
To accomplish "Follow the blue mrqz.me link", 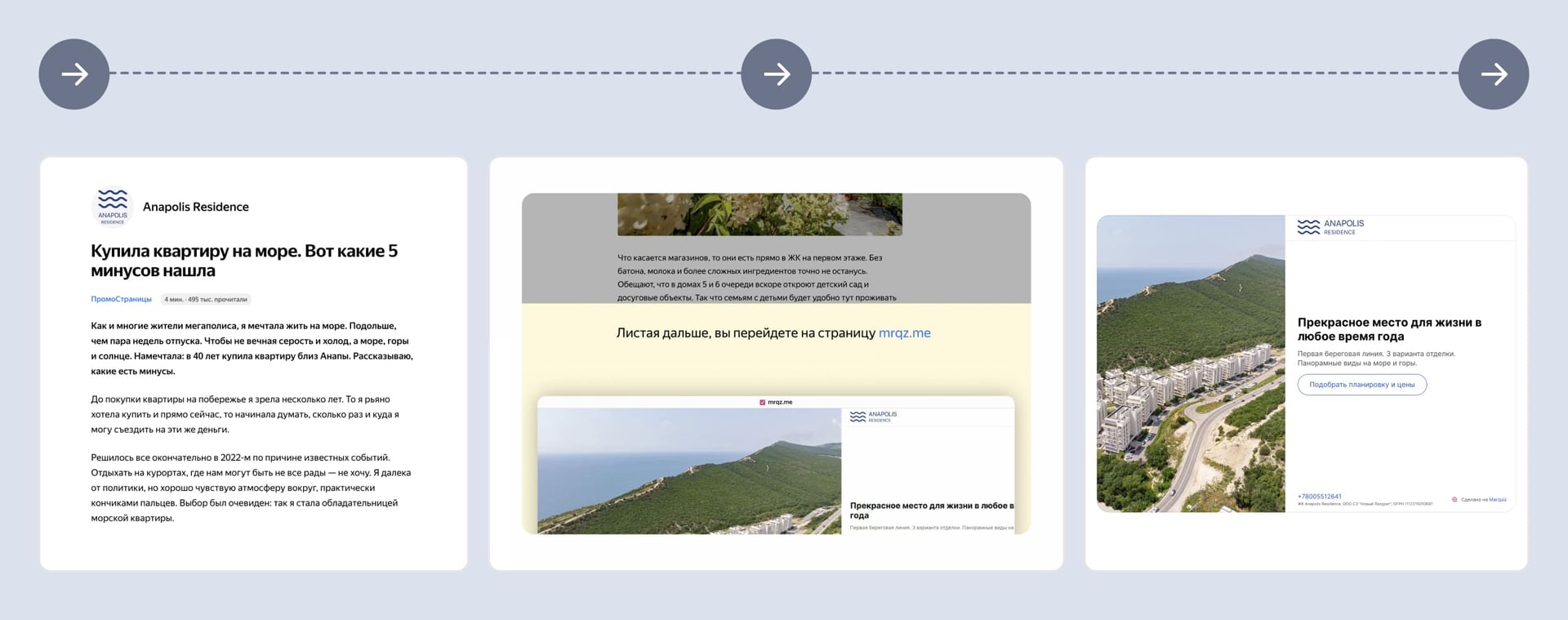I will tap(905, 333).
